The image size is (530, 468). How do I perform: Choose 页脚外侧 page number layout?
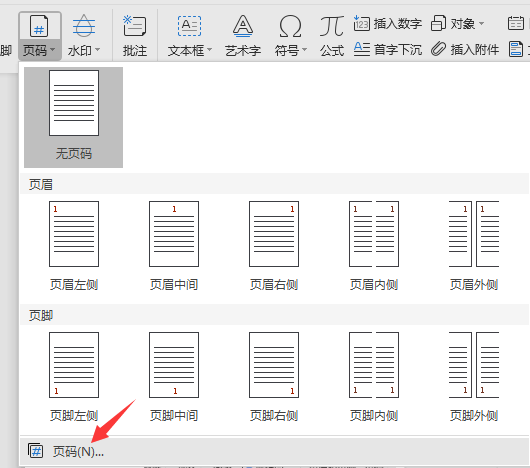tap(474, 377)
